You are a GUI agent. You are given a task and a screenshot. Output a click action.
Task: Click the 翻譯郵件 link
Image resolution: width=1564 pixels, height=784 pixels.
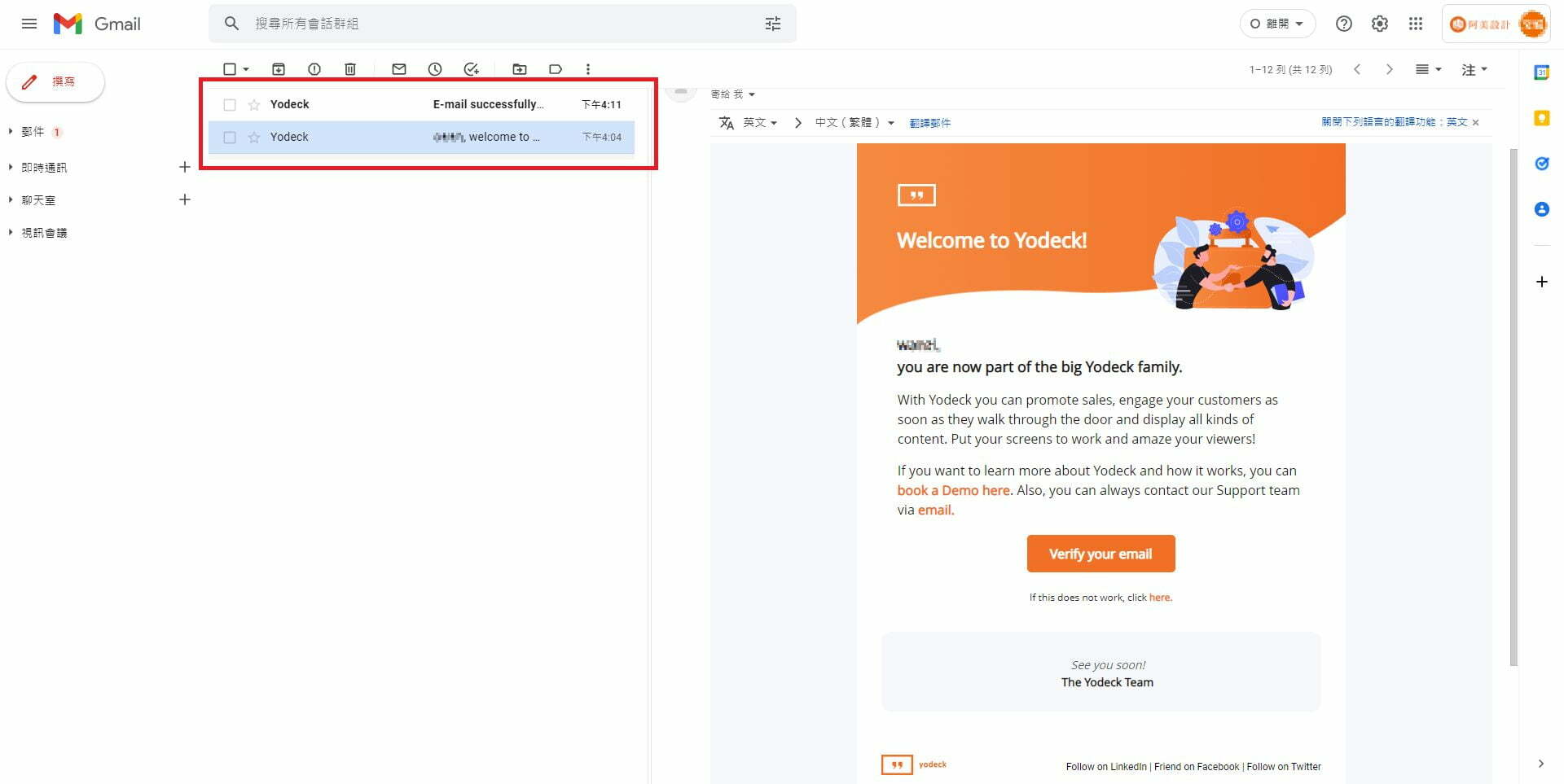pos(930,123)
